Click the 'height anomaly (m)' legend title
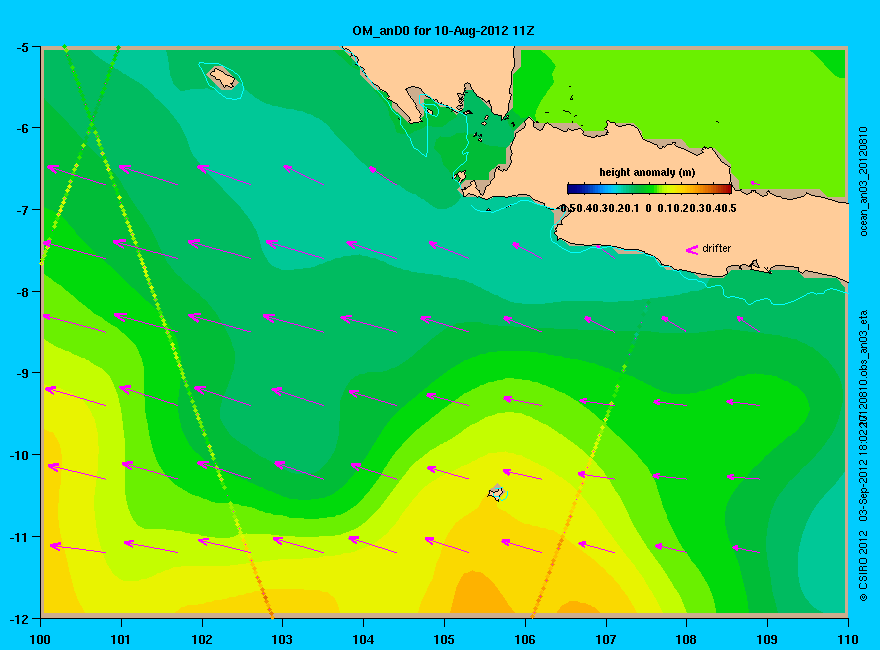The width and height of the screenshot is (880, 650). 647,172
